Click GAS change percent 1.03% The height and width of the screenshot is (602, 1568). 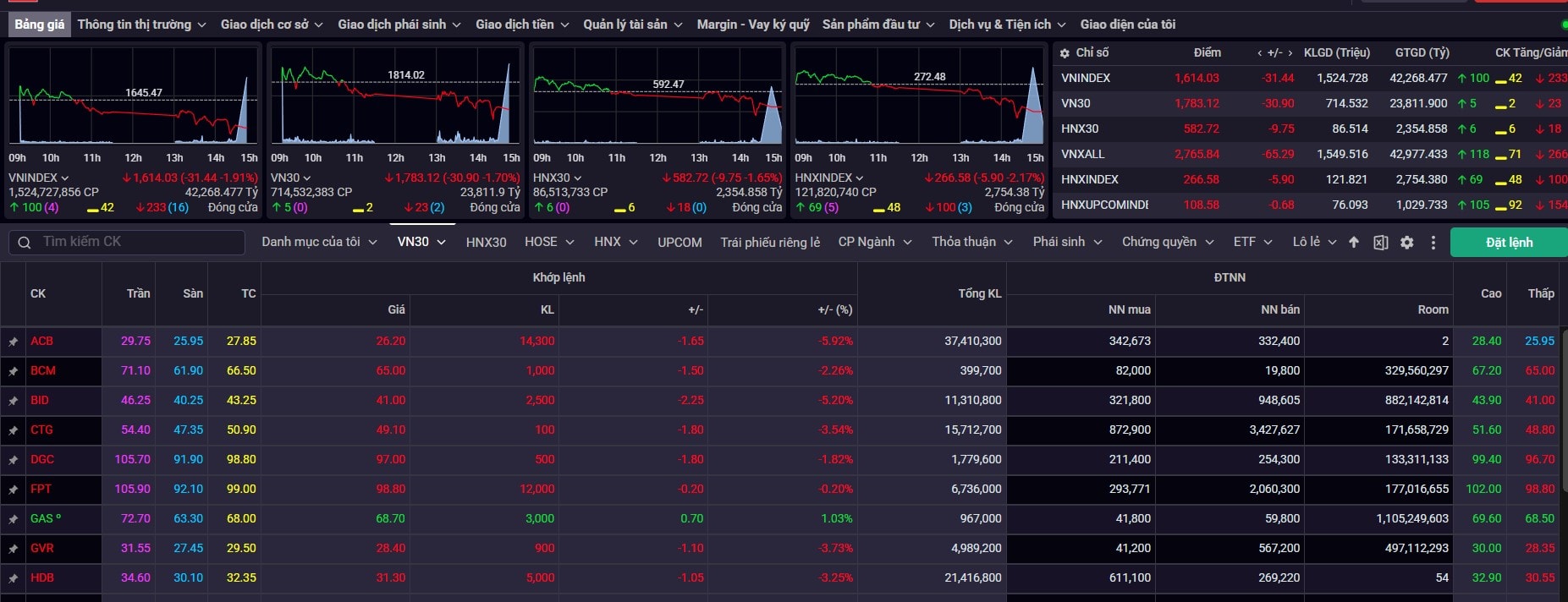[x=837, y=519]
